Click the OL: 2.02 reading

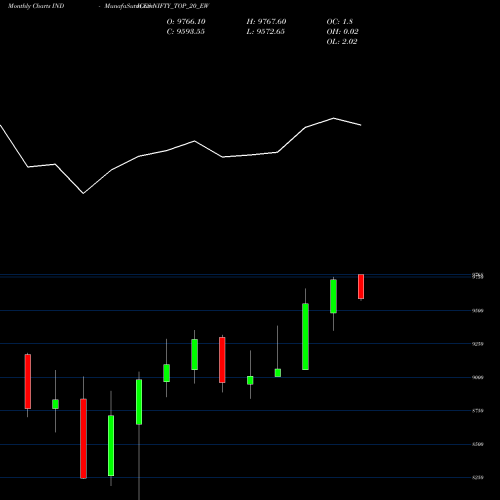342,42
